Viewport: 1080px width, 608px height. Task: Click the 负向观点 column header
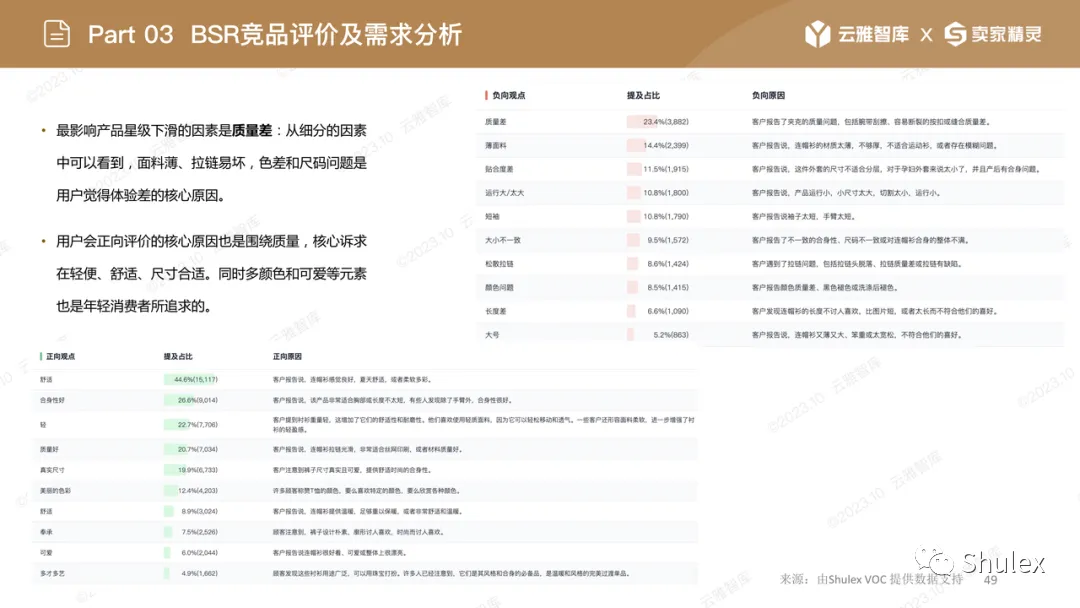(x=508, y=96)
